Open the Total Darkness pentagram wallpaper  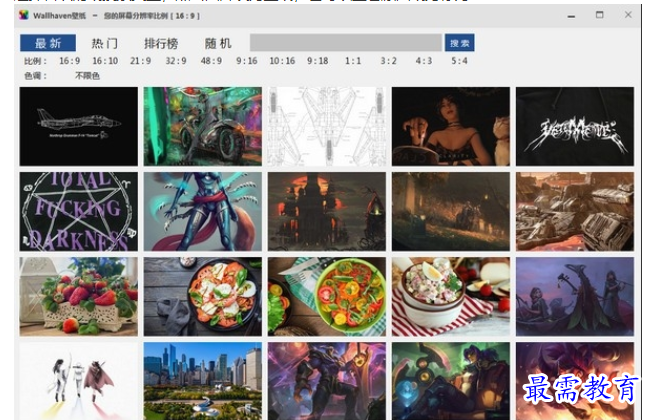[78, 211]
